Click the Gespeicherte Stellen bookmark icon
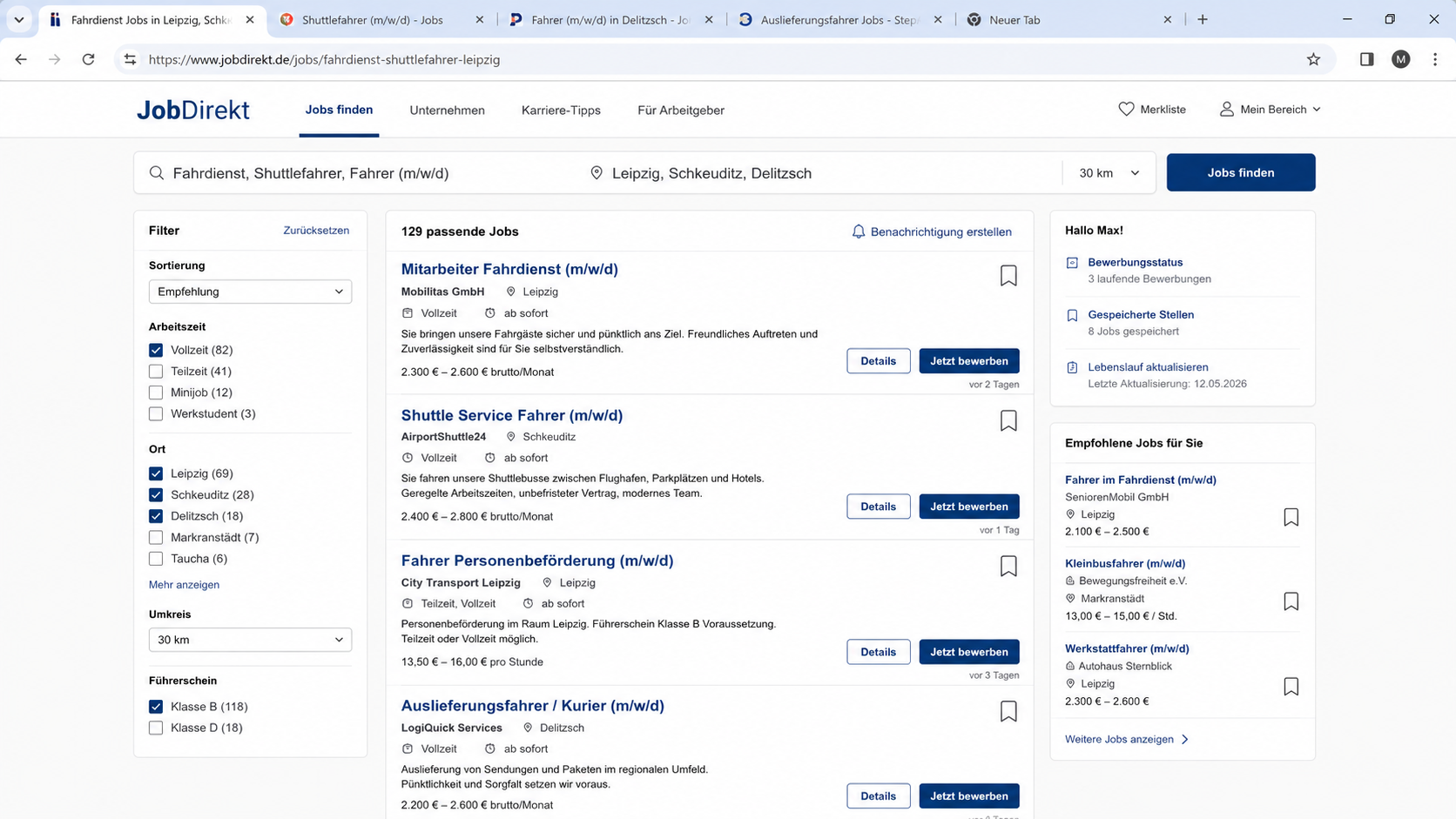 pyautogui.click(x=1072, y=315)
